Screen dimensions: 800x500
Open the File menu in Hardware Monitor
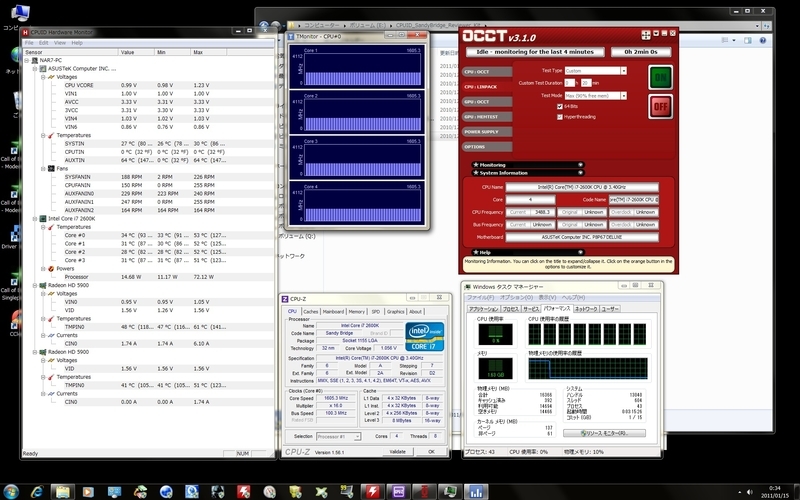[29, 43]
